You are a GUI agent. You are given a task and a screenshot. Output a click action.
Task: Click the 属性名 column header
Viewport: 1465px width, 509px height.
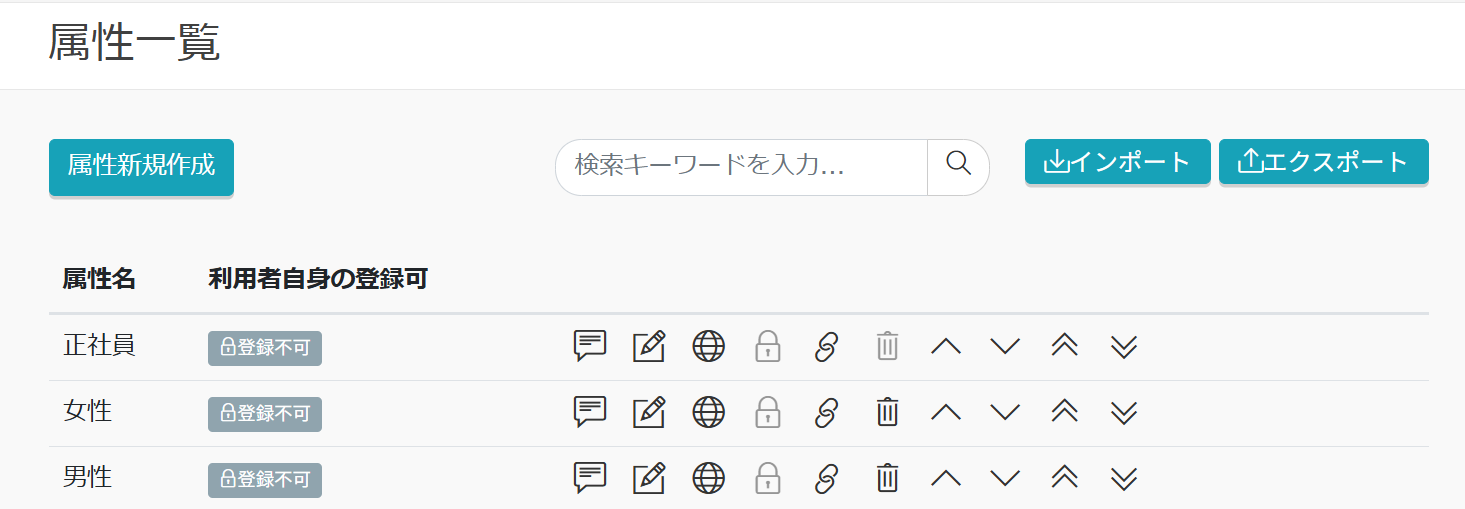[x=99, y=279]
